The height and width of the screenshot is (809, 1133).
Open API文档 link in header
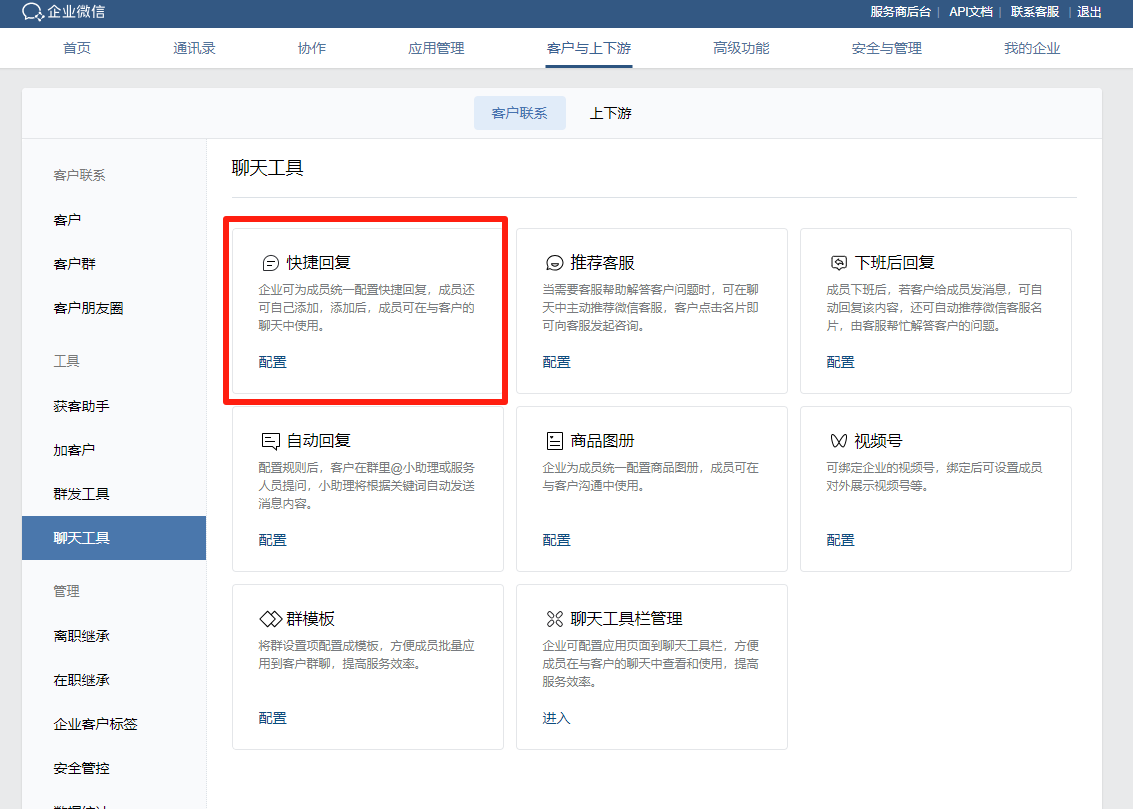970,12
